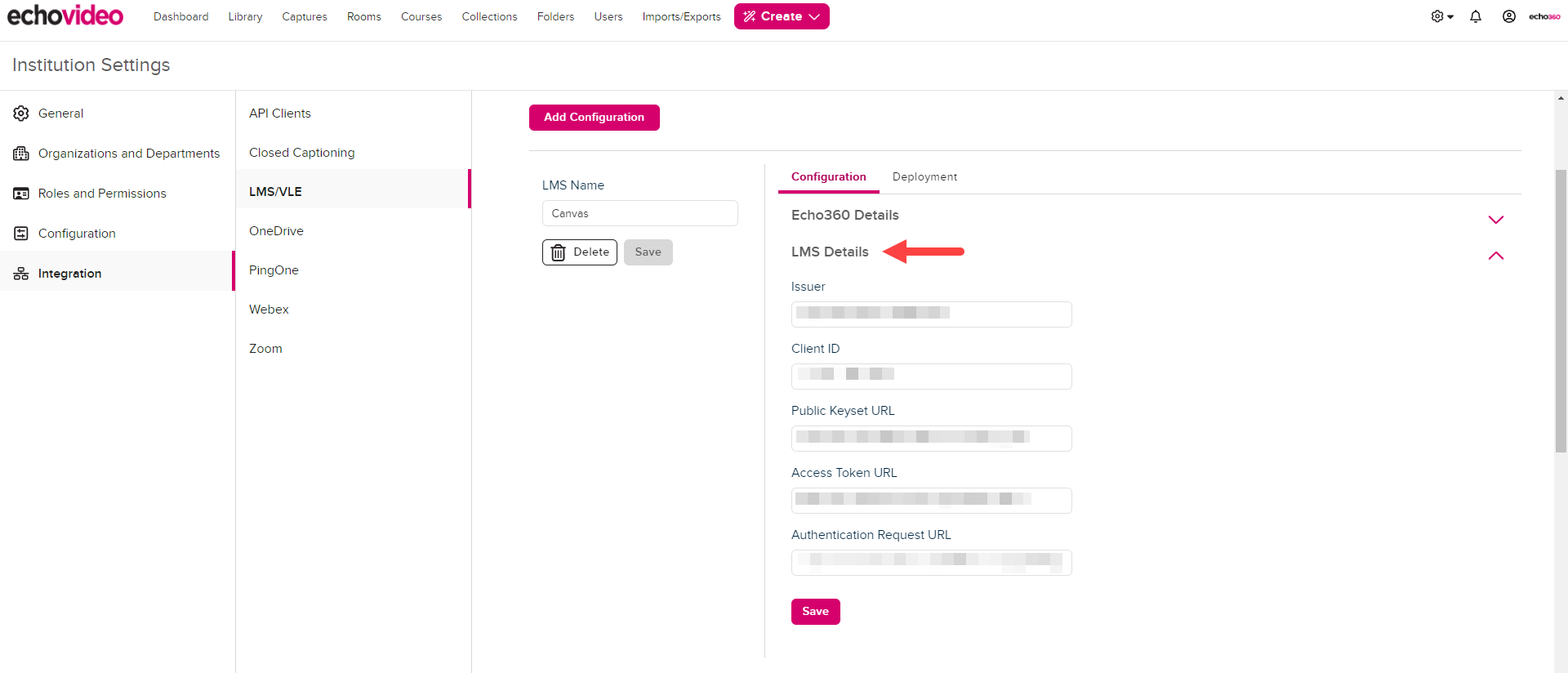Delete the Canvas LMS configuration

[x=580, y=252]
